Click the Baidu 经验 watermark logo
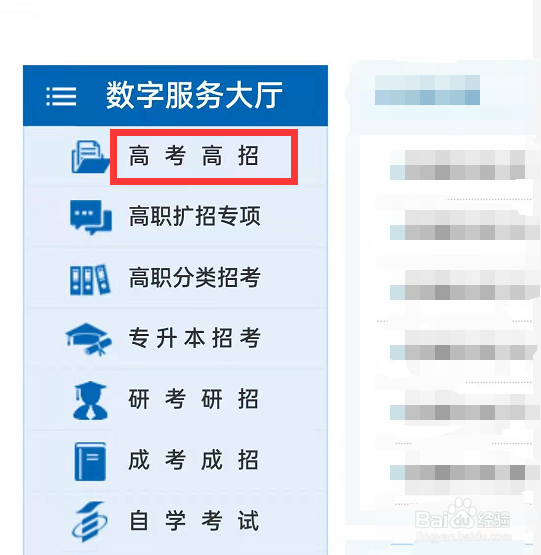The height and width of the screenshot is (555, 541). (463, 520)
